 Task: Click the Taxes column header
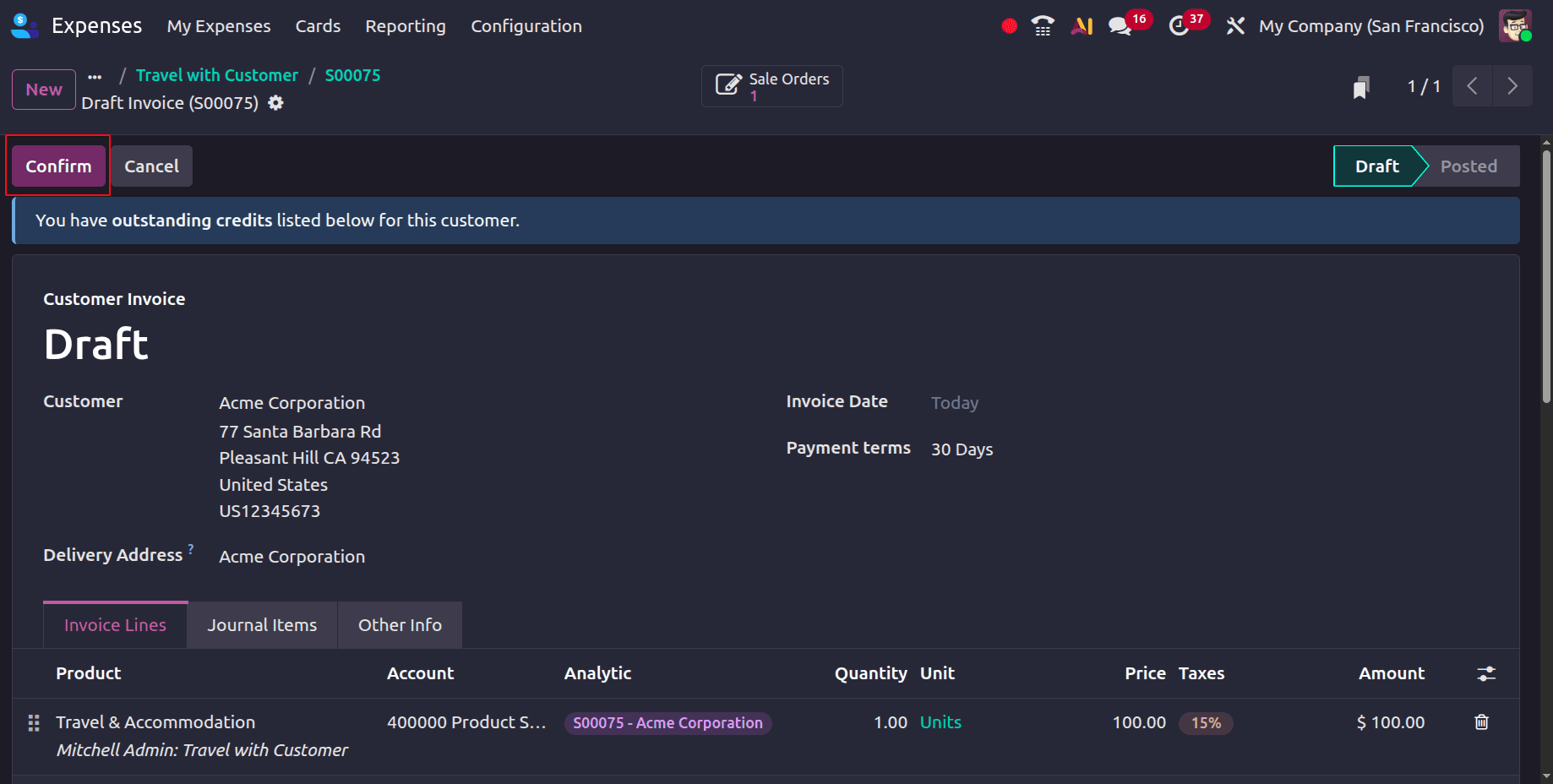point(1202,673)
